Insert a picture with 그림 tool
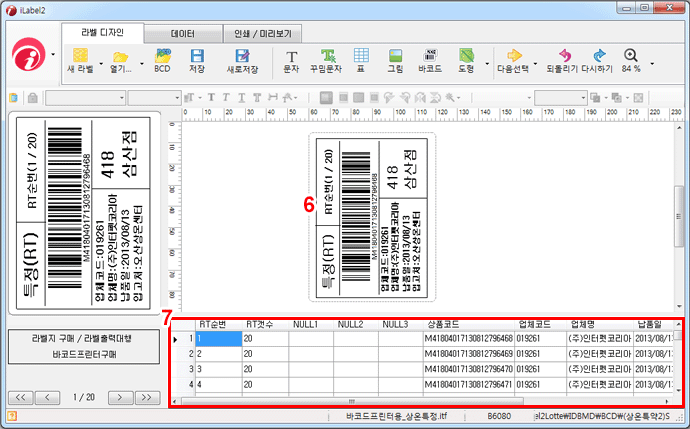The image size is (690, 429). pos(395,60)
